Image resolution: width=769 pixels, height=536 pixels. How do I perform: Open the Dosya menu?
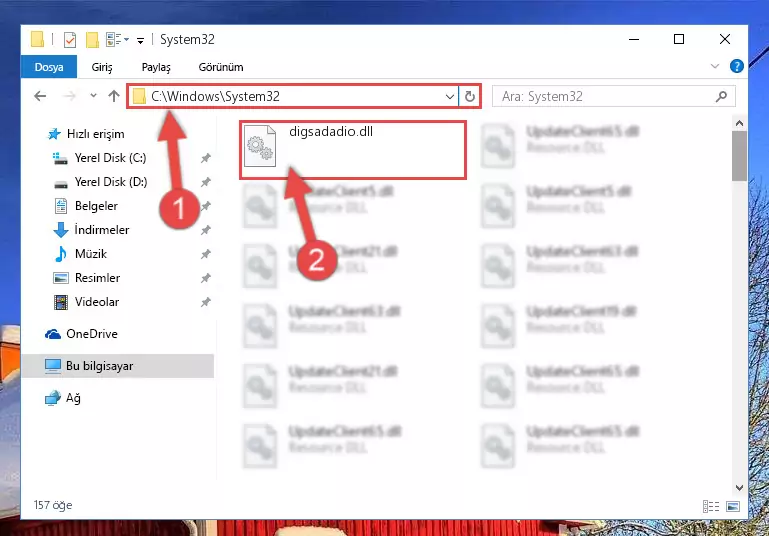click(49, 67)
